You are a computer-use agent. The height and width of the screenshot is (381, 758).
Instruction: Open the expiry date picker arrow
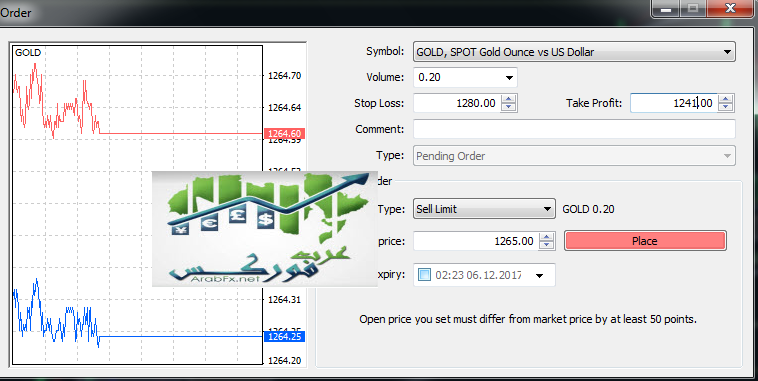click(x=539, y=276)
